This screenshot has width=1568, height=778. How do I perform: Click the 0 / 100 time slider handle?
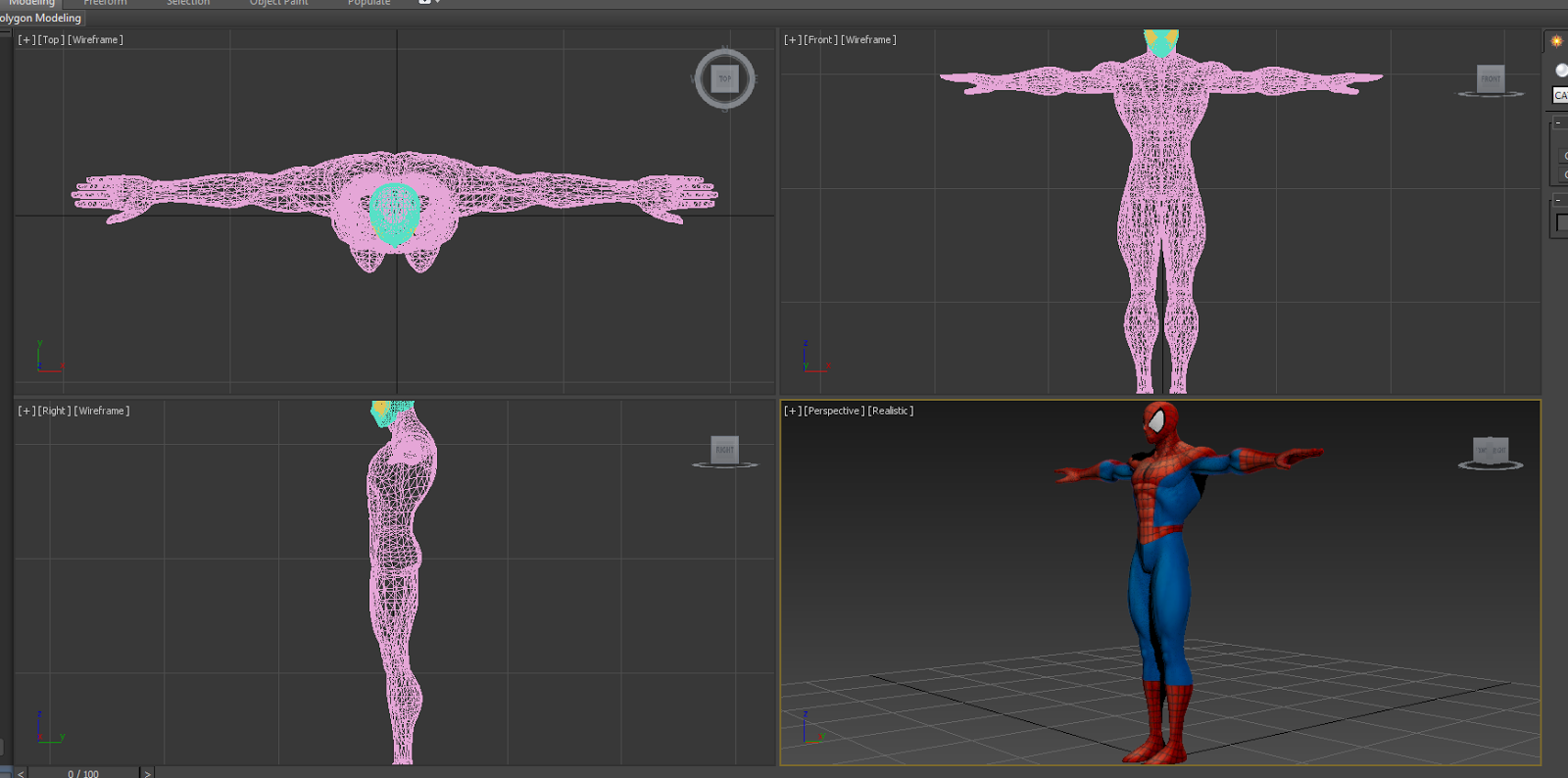click(x=83, y=773)
